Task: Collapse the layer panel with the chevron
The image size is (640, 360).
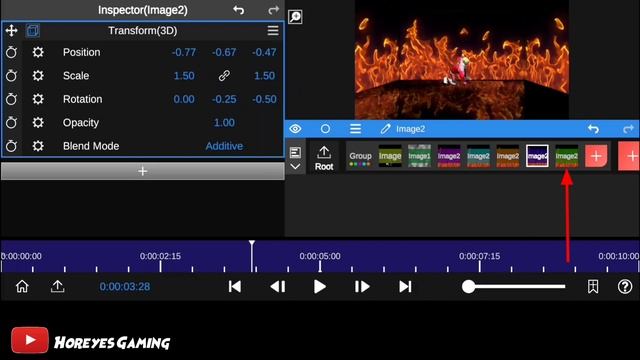Action: pos(295,167)
